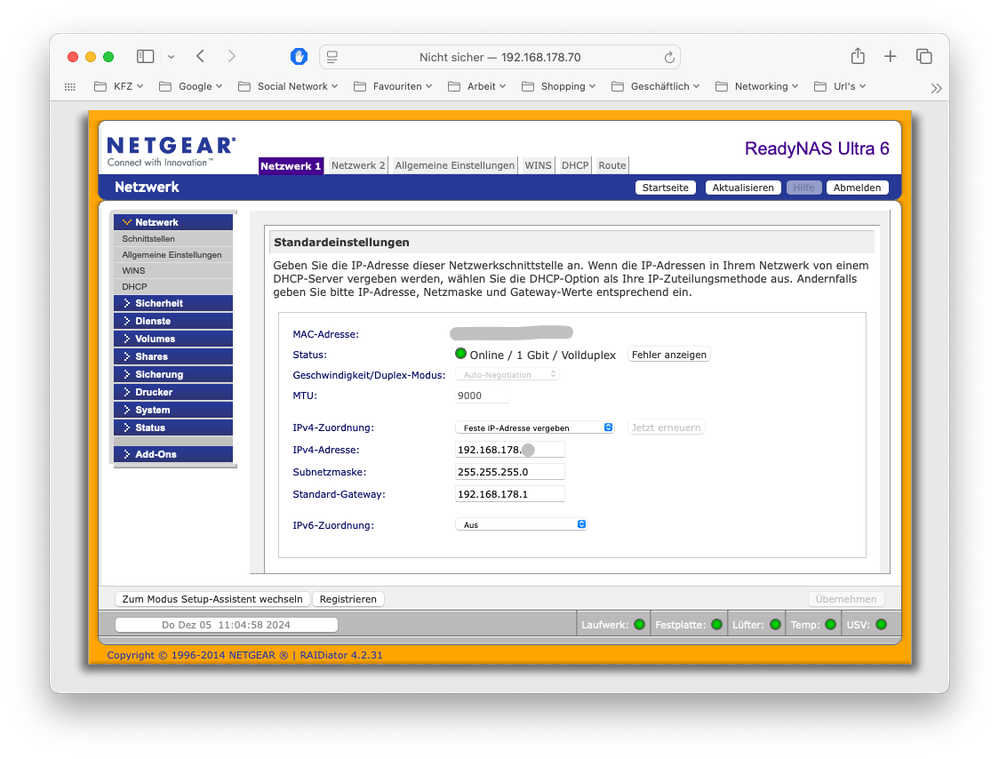999x759 pixels.
Task: Log out with the Abmelden button
Action: pyautogui.click(x=857, y=187)
